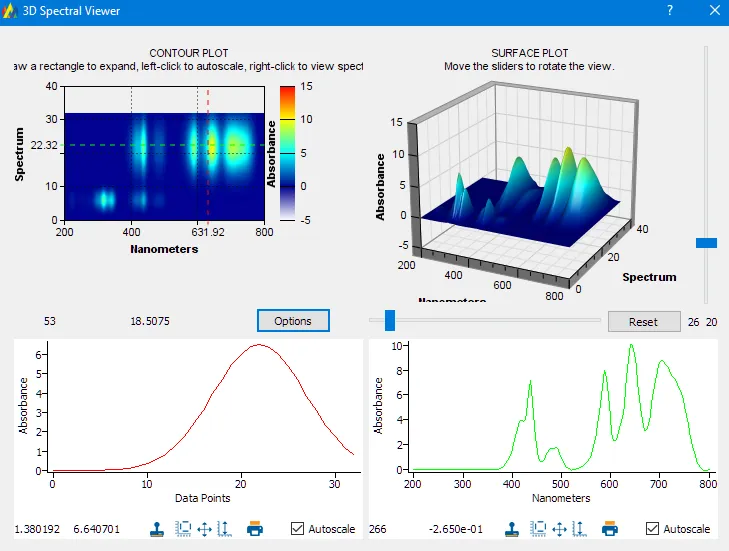This screenshot has height=551, width=729.
Task: Click the absorbance color scale bar
Action: coord(287,153)
